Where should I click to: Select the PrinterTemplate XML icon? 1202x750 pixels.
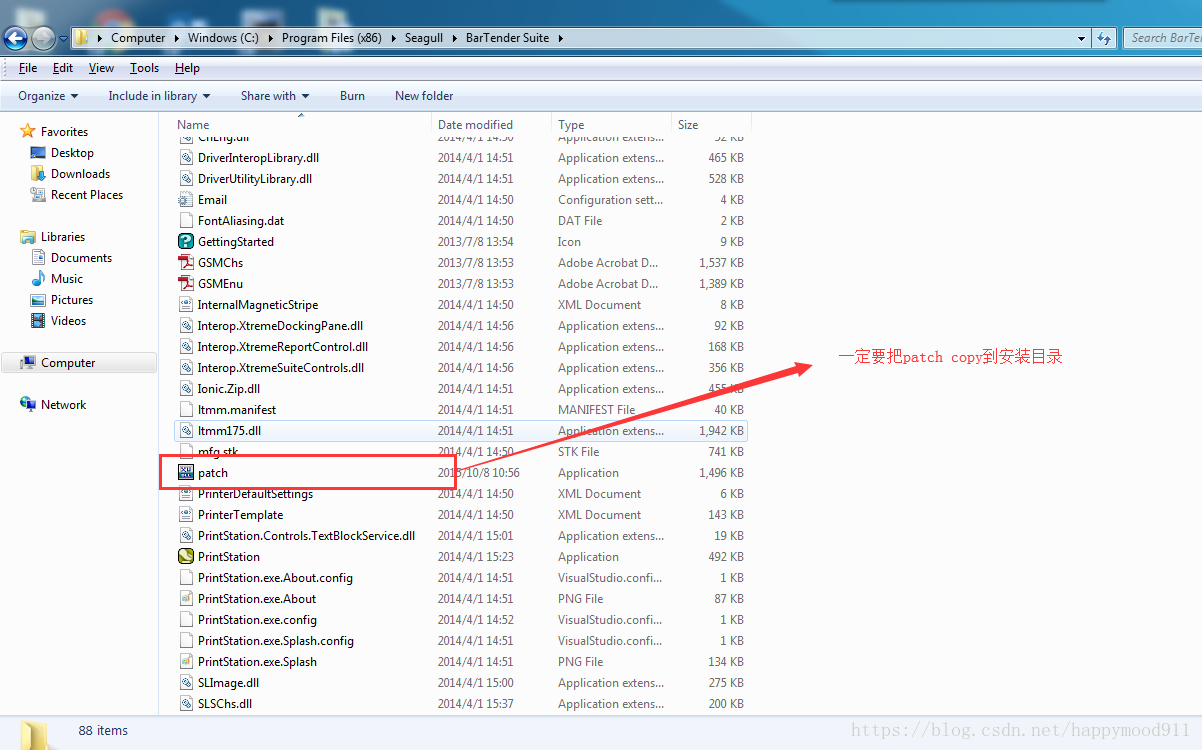tap(186, 515)
